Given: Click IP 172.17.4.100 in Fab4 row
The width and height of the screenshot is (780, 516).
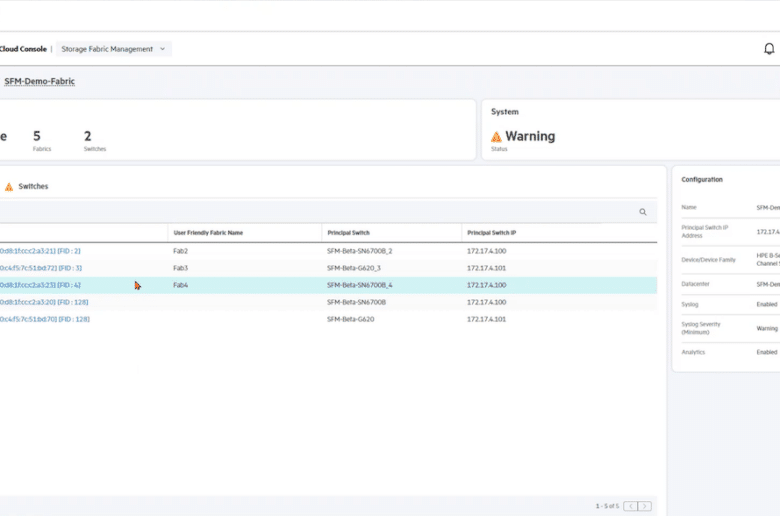Looking at the screenshot, I should pyautogui.click(x=486, y=285).
